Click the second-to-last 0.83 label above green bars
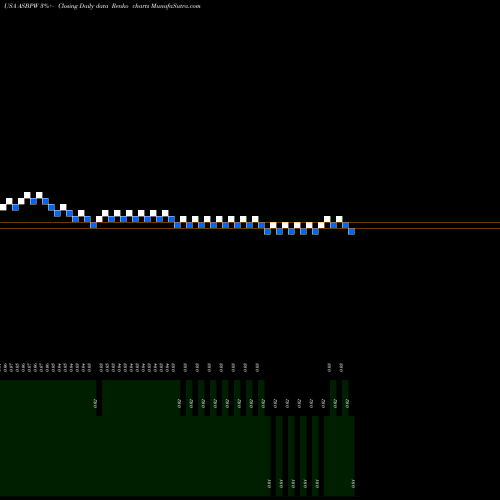 pyautogui.click(x=329, y=368)
